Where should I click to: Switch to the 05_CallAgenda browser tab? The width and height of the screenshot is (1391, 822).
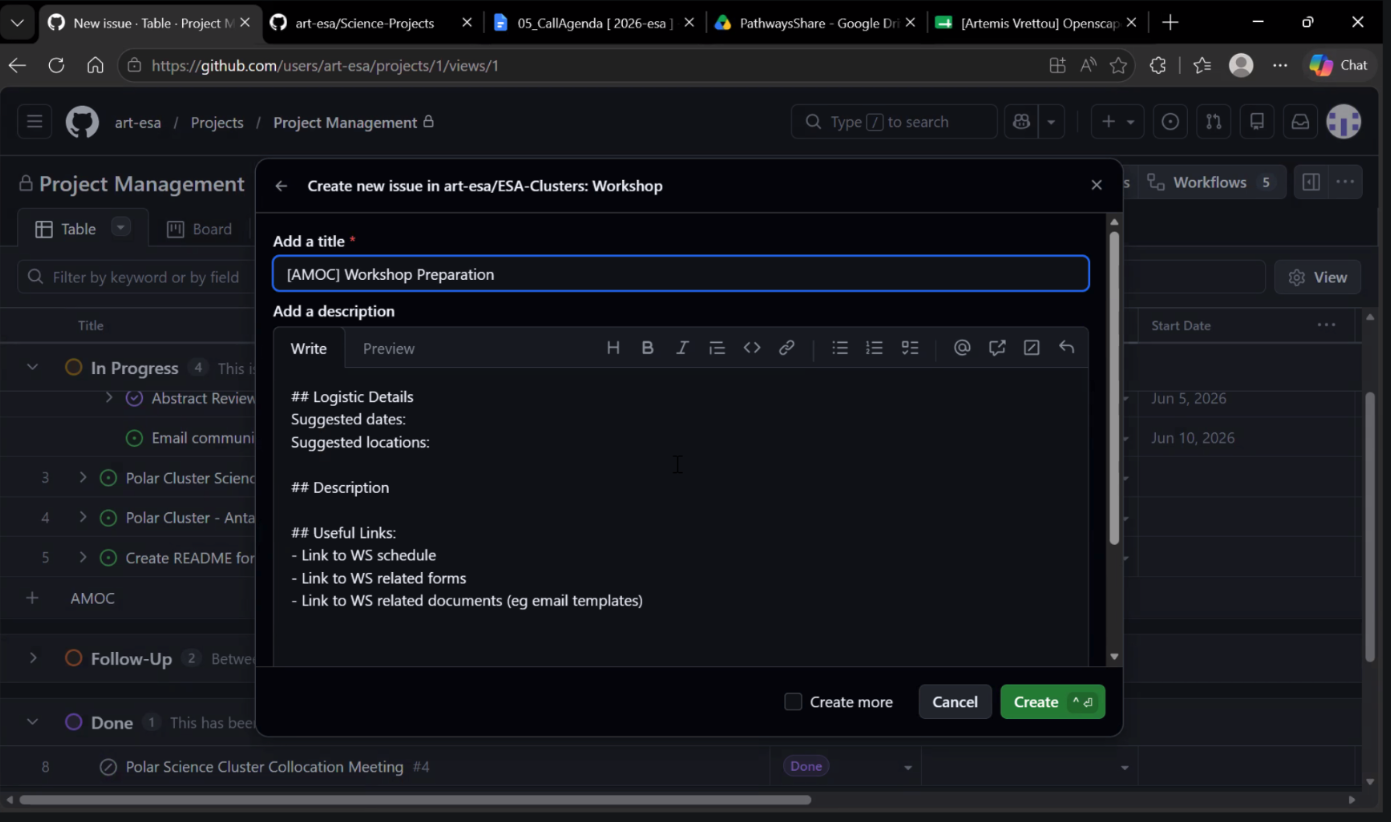coord(595,22)
